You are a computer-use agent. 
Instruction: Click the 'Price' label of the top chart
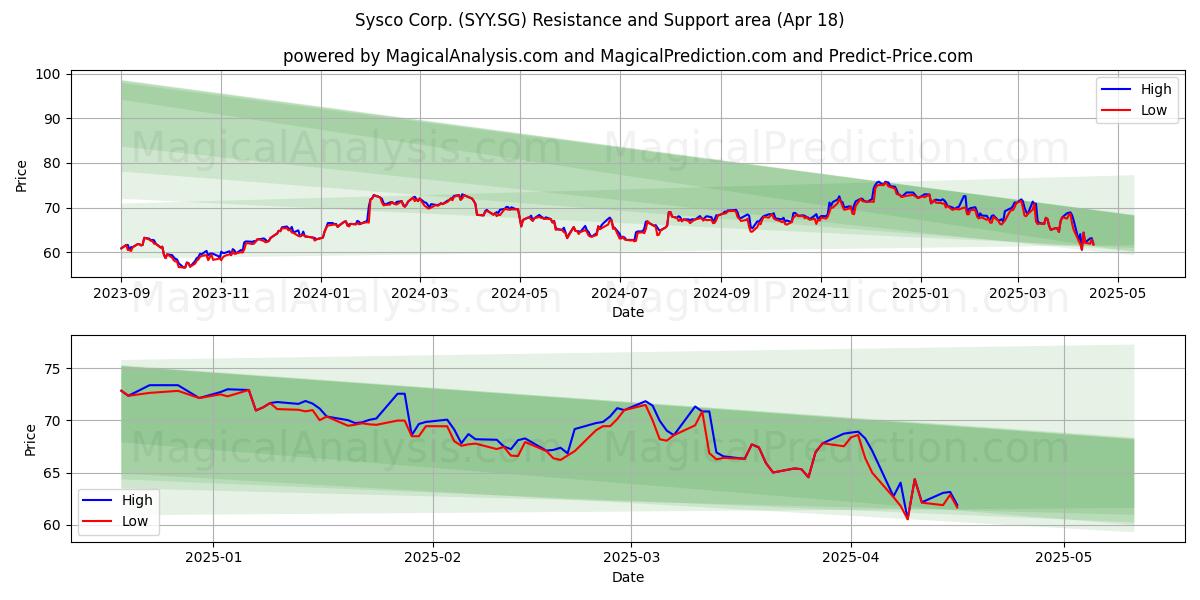pyautogui.click(x=22, y=174)
